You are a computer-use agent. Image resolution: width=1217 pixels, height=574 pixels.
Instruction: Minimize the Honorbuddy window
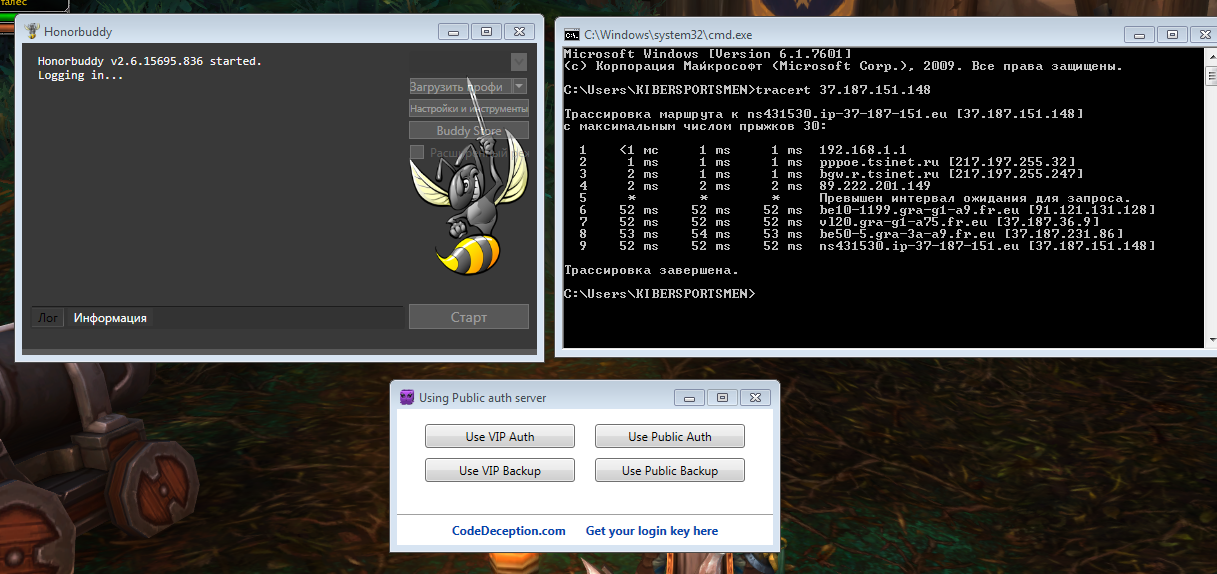(455, 31)
